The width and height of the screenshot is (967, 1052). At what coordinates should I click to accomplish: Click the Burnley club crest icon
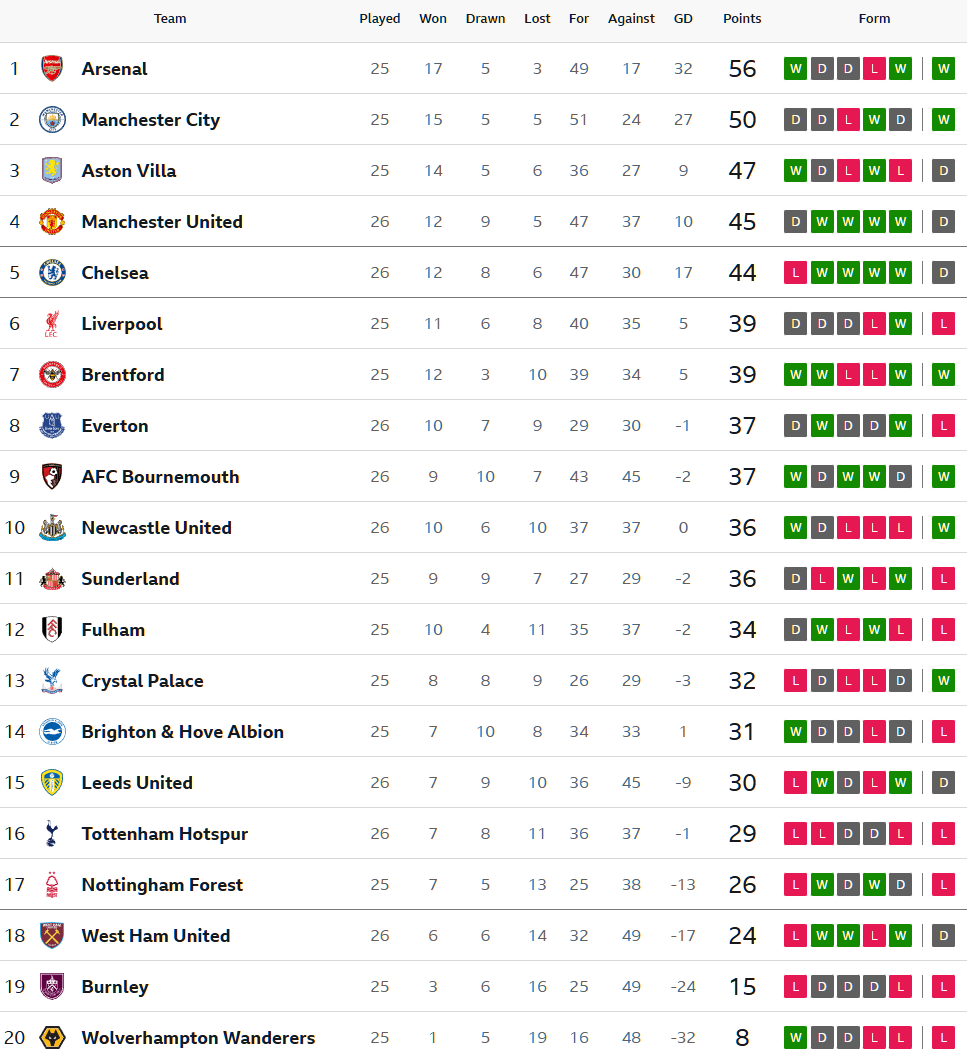tap(52, 987)
